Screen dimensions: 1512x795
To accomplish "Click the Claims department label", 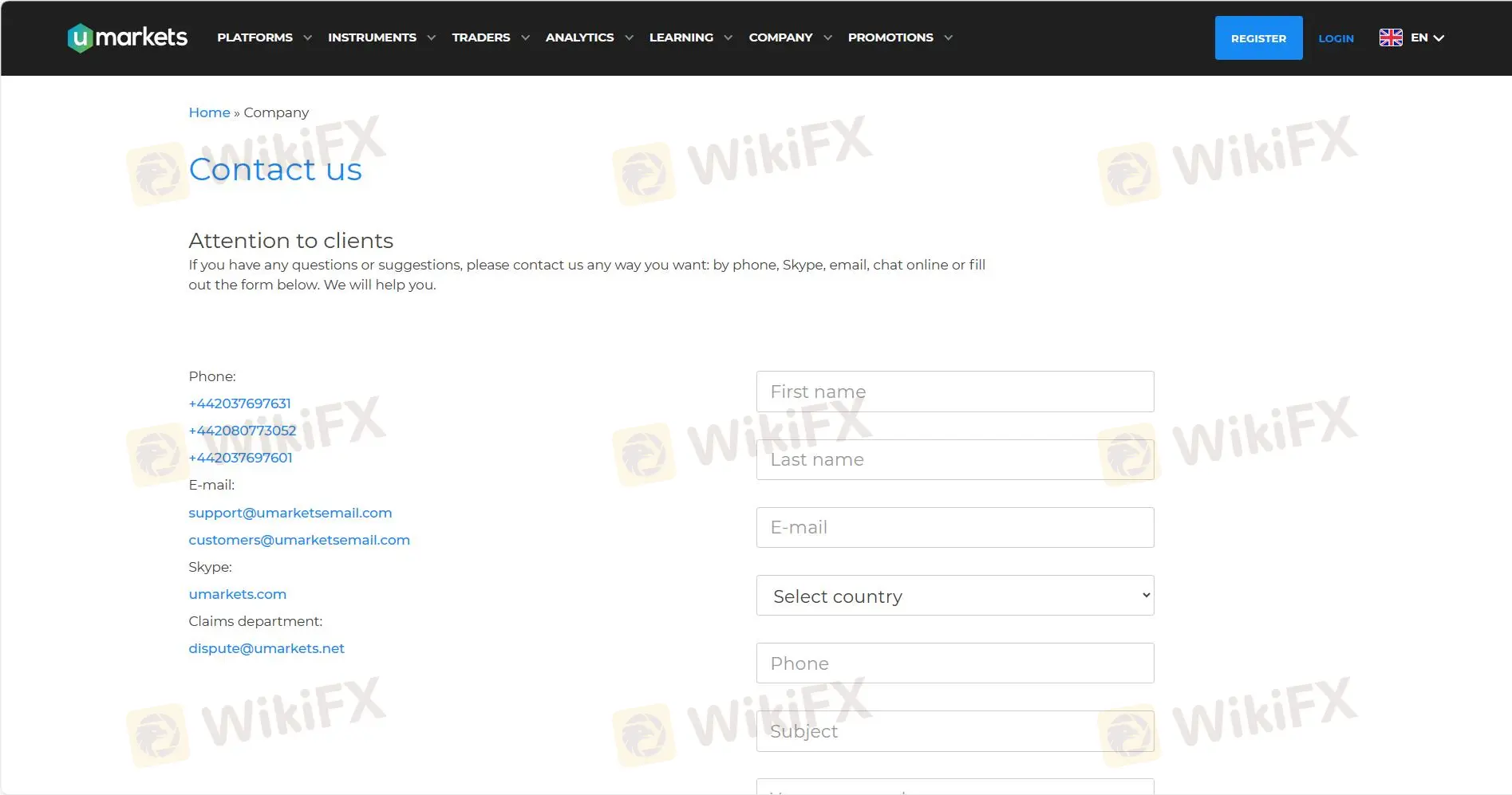I will (x=255, y=621).
